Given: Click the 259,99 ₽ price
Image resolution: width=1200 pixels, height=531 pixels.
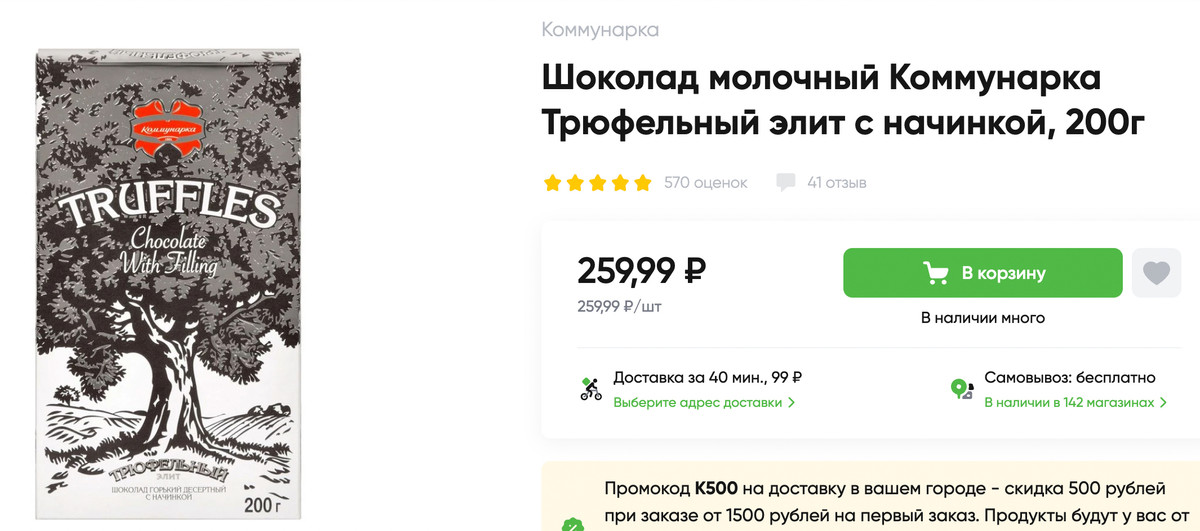Looking at the screenshot, I should pos(642,270).
